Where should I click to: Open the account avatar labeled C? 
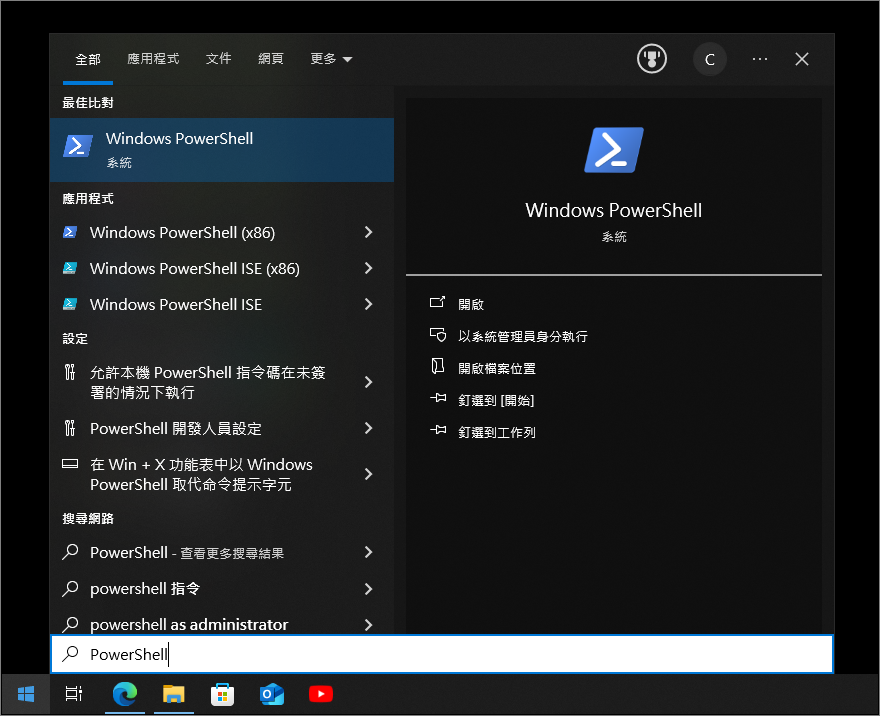(709, 59)
